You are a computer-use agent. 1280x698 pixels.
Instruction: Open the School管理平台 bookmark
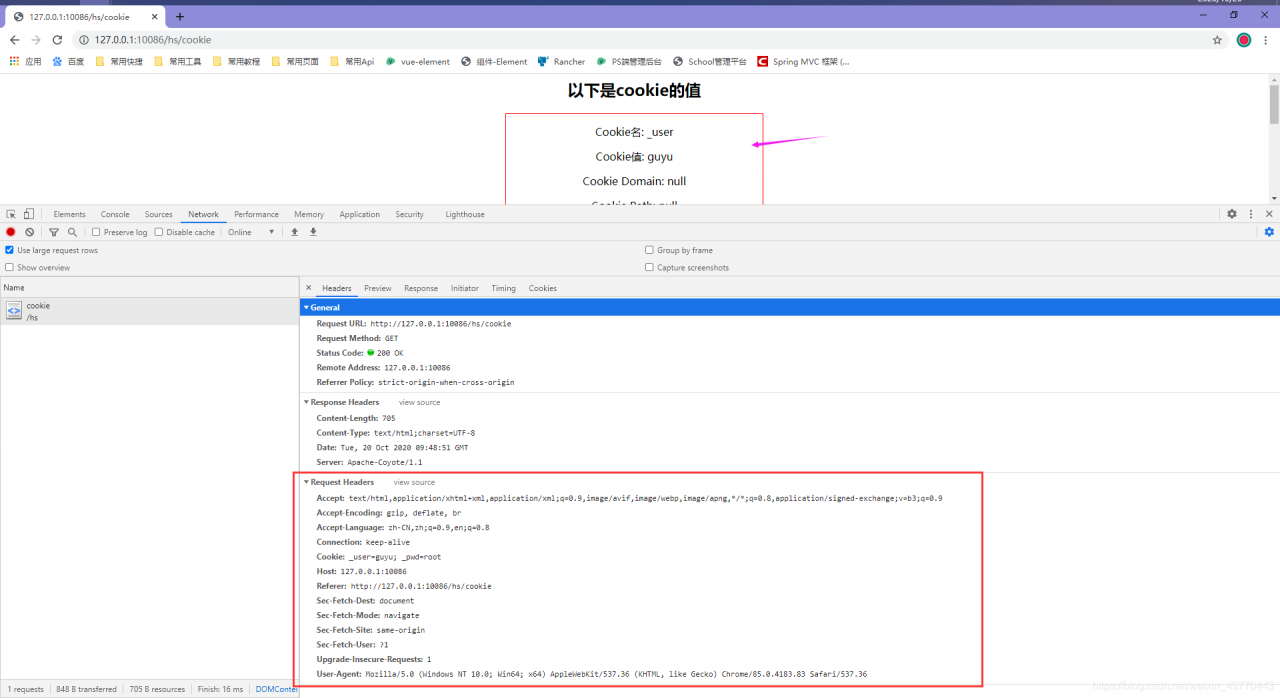[x=710, y=61]
